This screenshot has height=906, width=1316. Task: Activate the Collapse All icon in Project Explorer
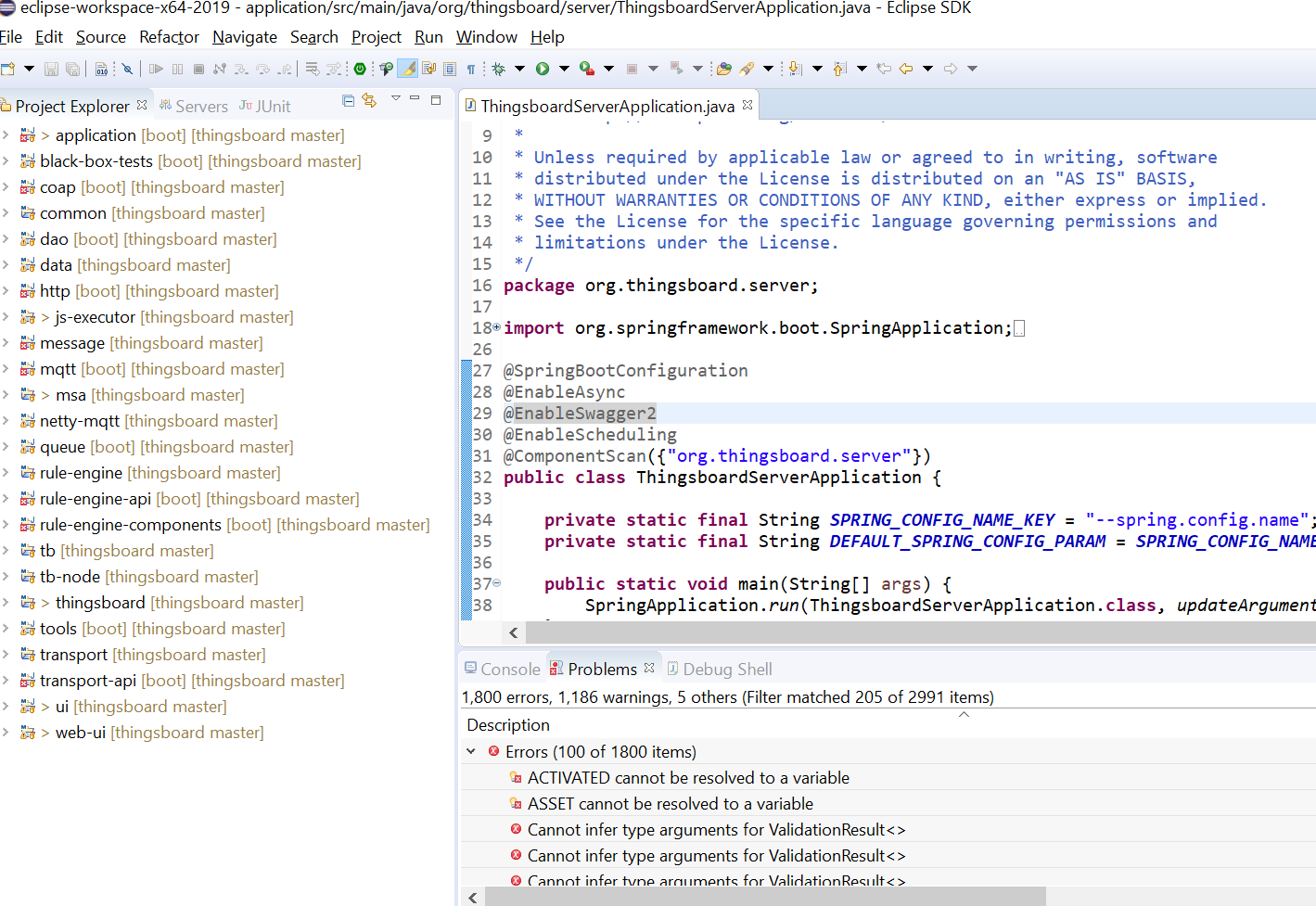click(349, 100)
